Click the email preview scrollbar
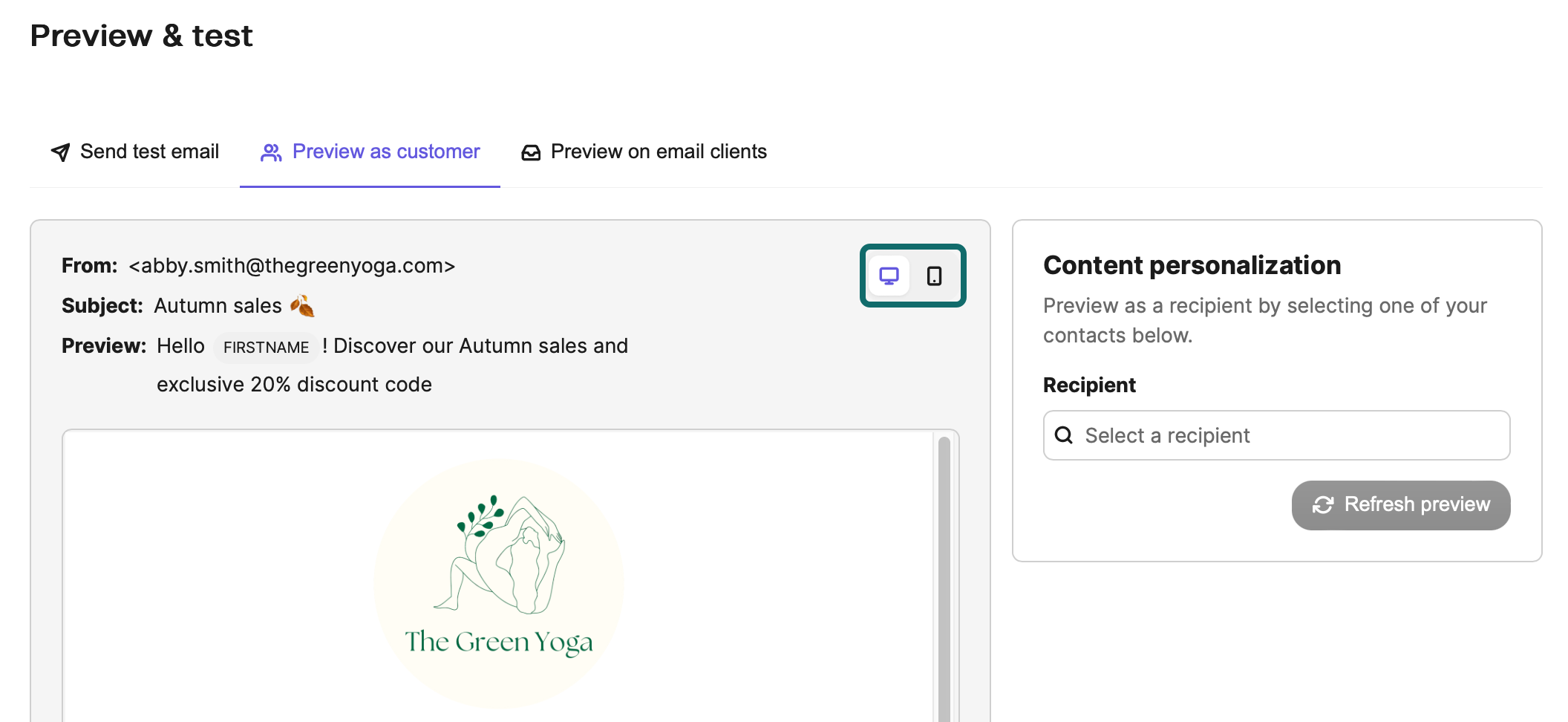Screen dimensions: 1568x722 coord(944,579)
